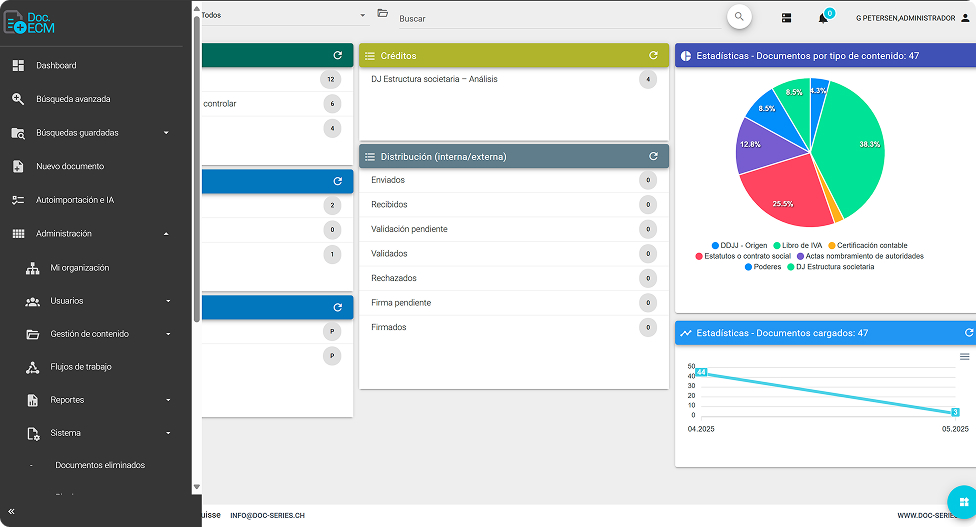Expand Búsquedas guardadas submenu
This screenshot has height=527, width=976.
[x=166, y=133]
